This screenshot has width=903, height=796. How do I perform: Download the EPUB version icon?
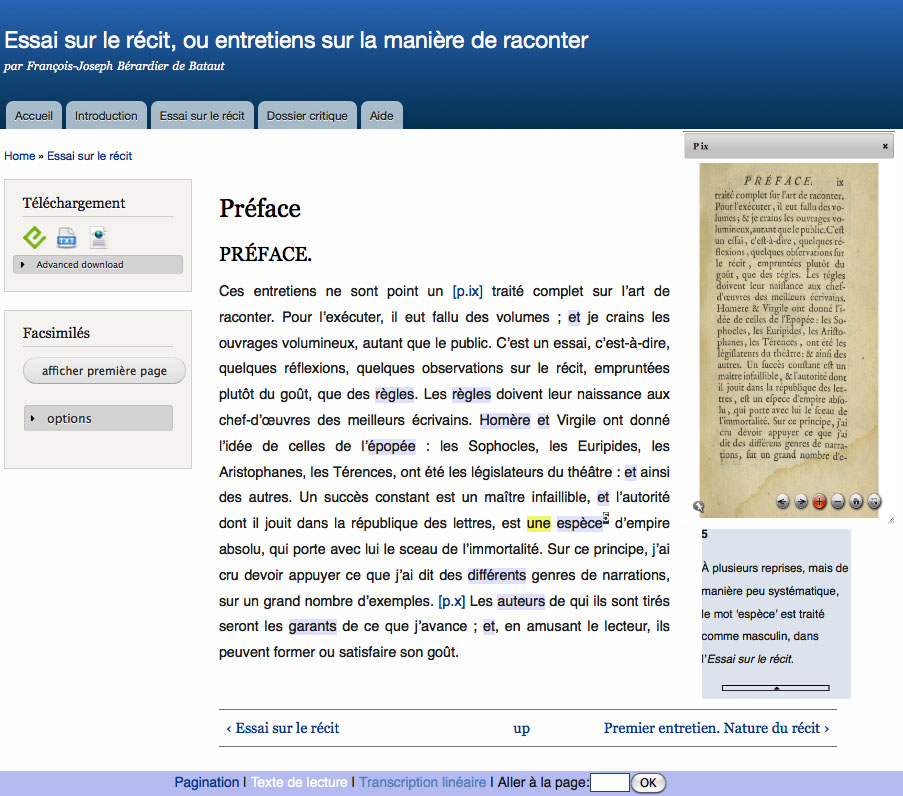34,237
